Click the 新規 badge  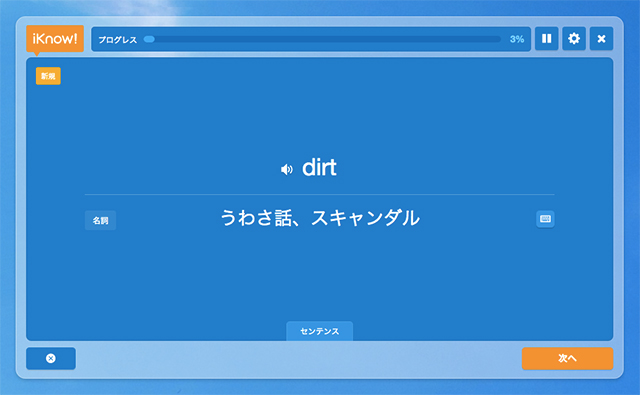[48, 76]
